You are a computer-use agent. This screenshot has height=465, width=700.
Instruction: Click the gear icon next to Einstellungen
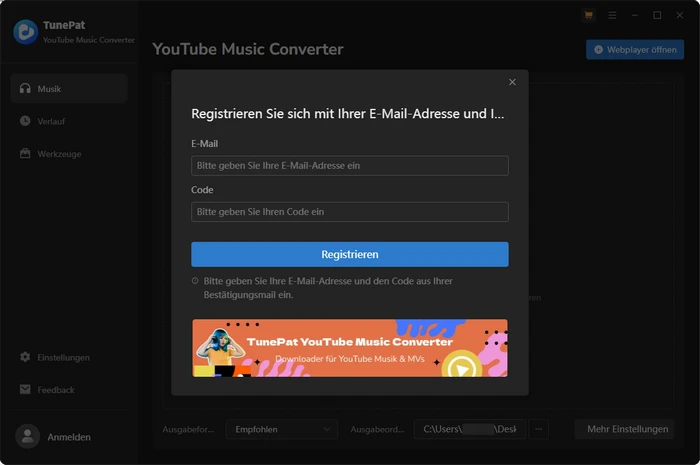tap(25, 357)
